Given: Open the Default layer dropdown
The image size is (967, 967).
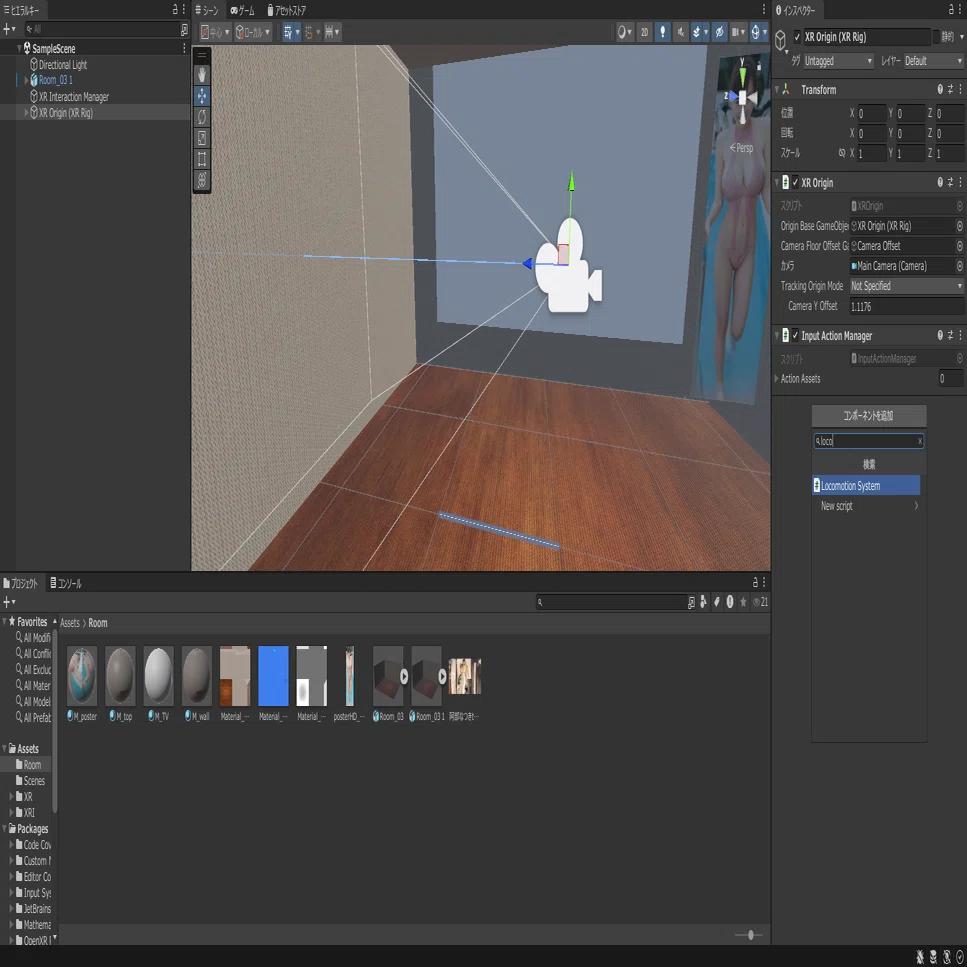Looking at the screenshot, I should point(934,61).
